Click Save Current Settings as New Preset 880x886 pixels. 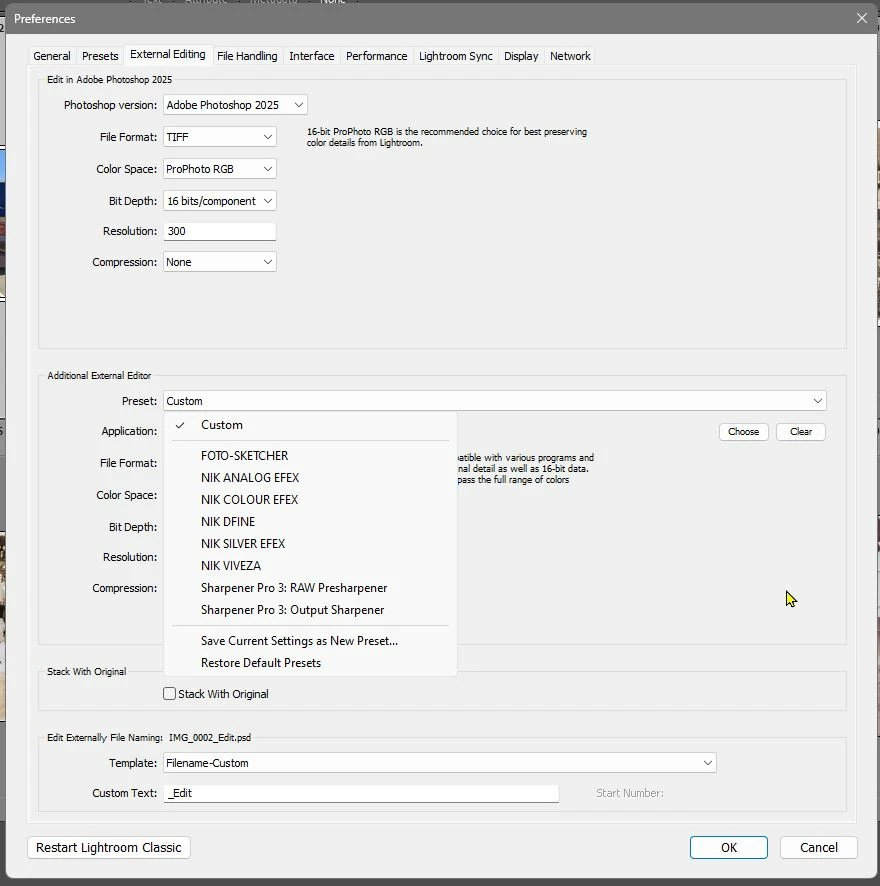pos(310,641)
